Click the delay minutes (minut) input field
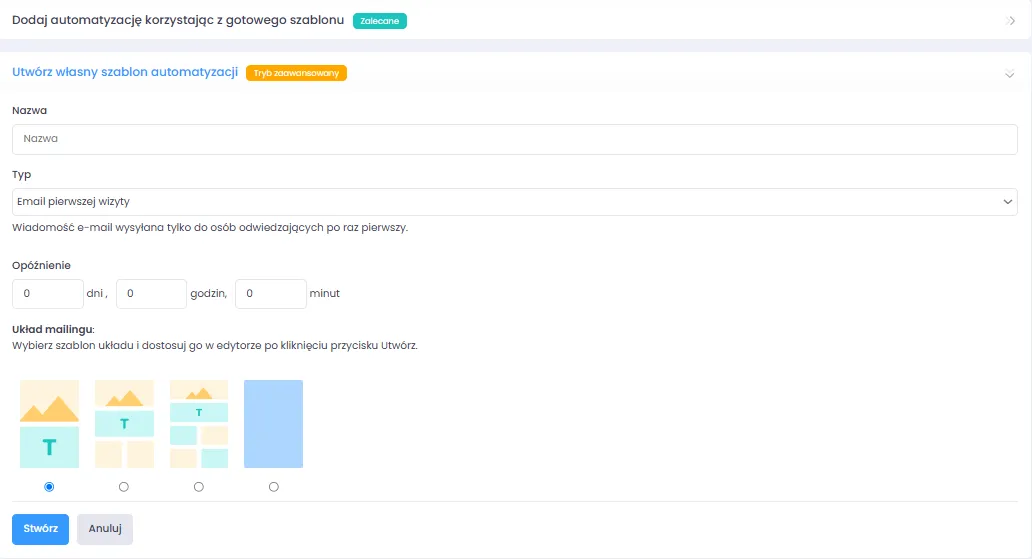1032x559 pixels. pos(269,294)
